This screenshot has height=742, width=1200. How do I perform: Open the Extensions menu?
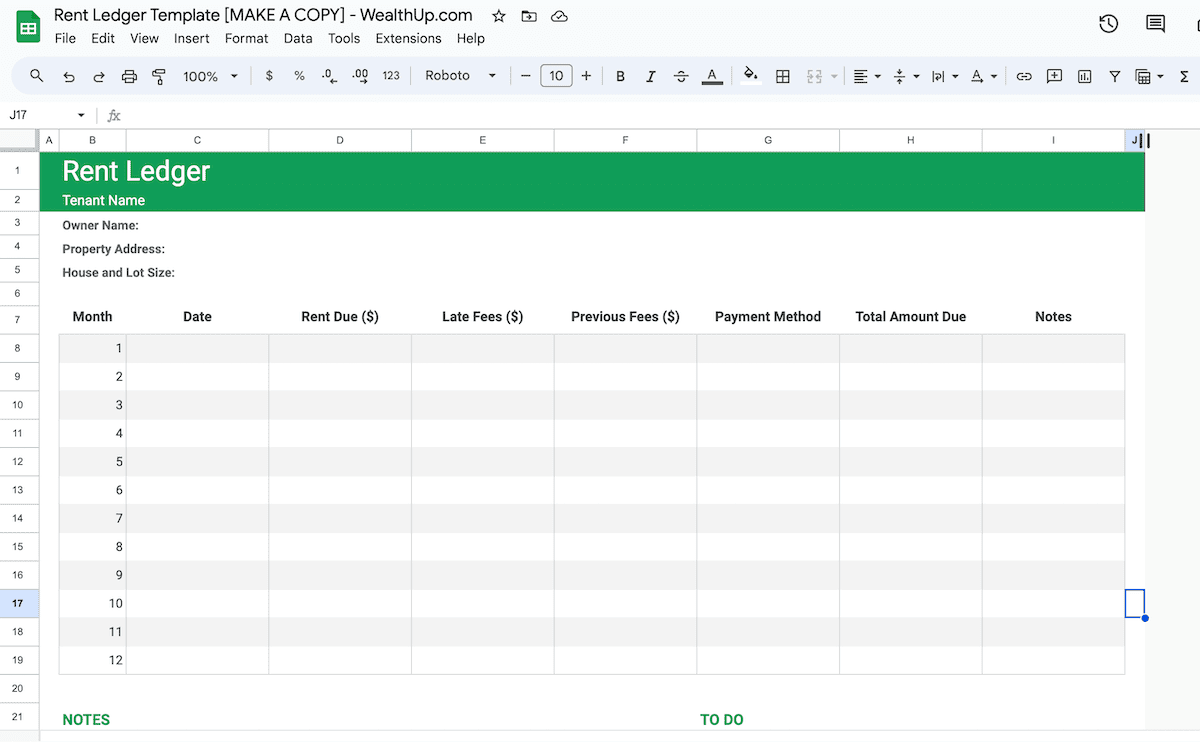click(408, 38)
